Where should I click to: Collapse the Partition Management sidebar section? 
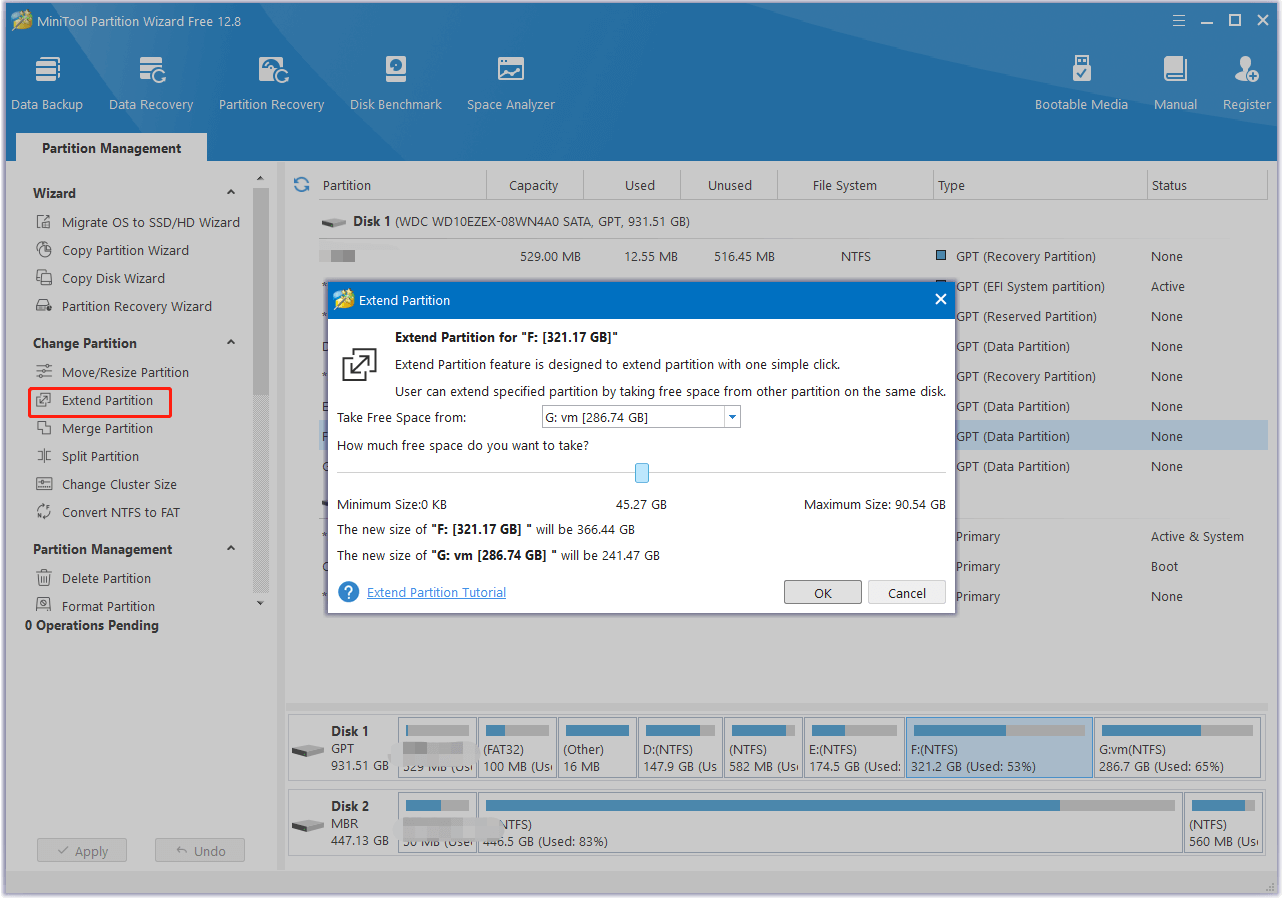[231, 549]
